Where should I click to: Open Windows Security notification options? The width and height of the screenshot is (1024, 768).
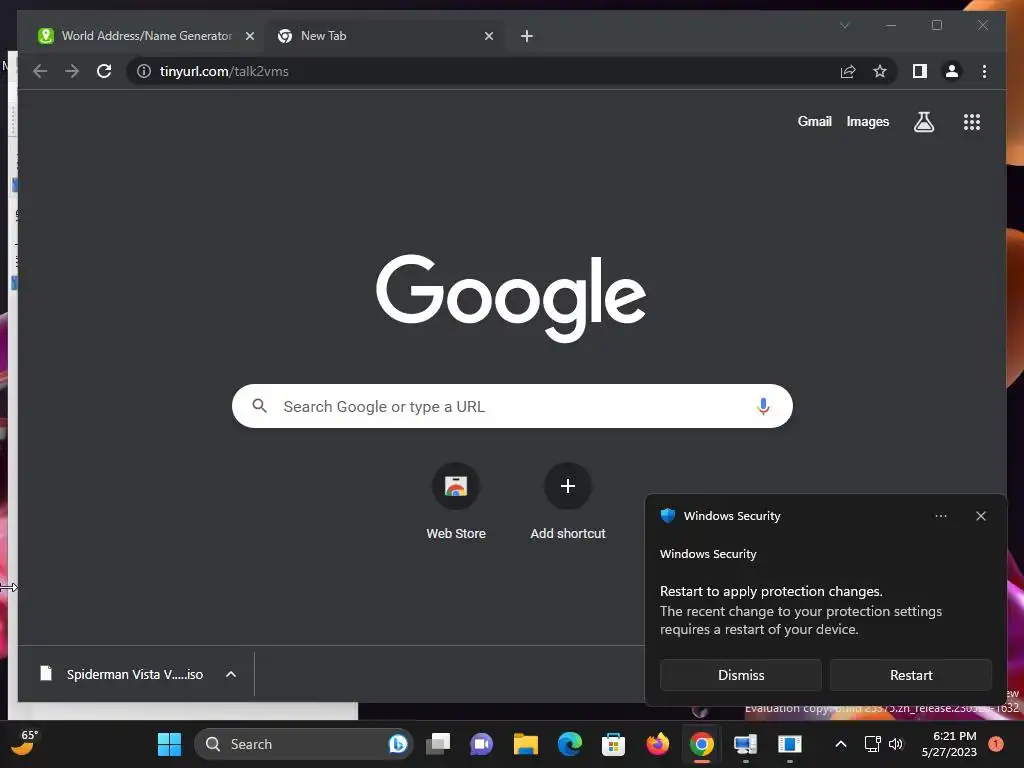940,516
